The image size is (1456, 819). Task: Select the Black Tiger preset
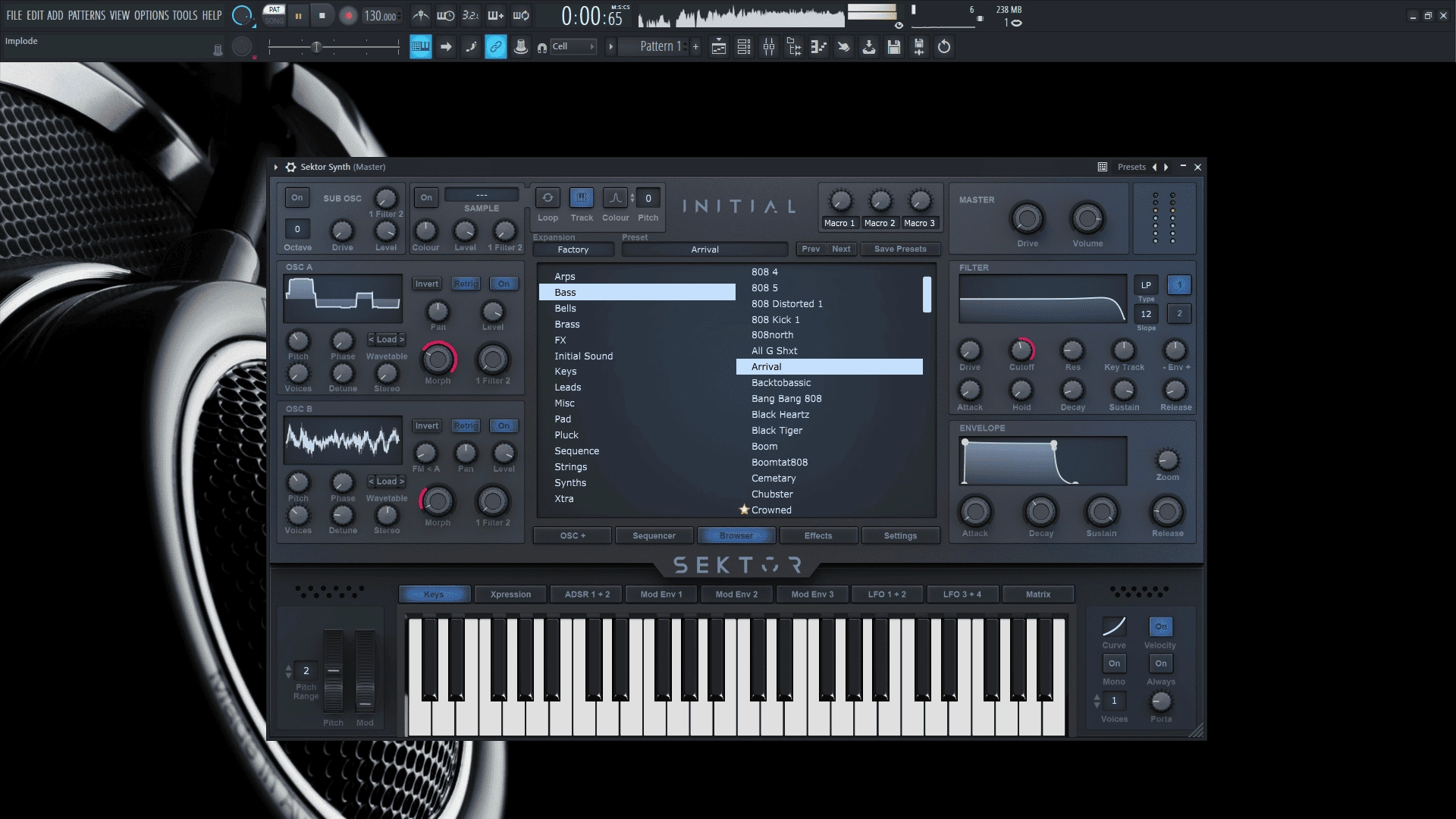click(x=830, y=431)
